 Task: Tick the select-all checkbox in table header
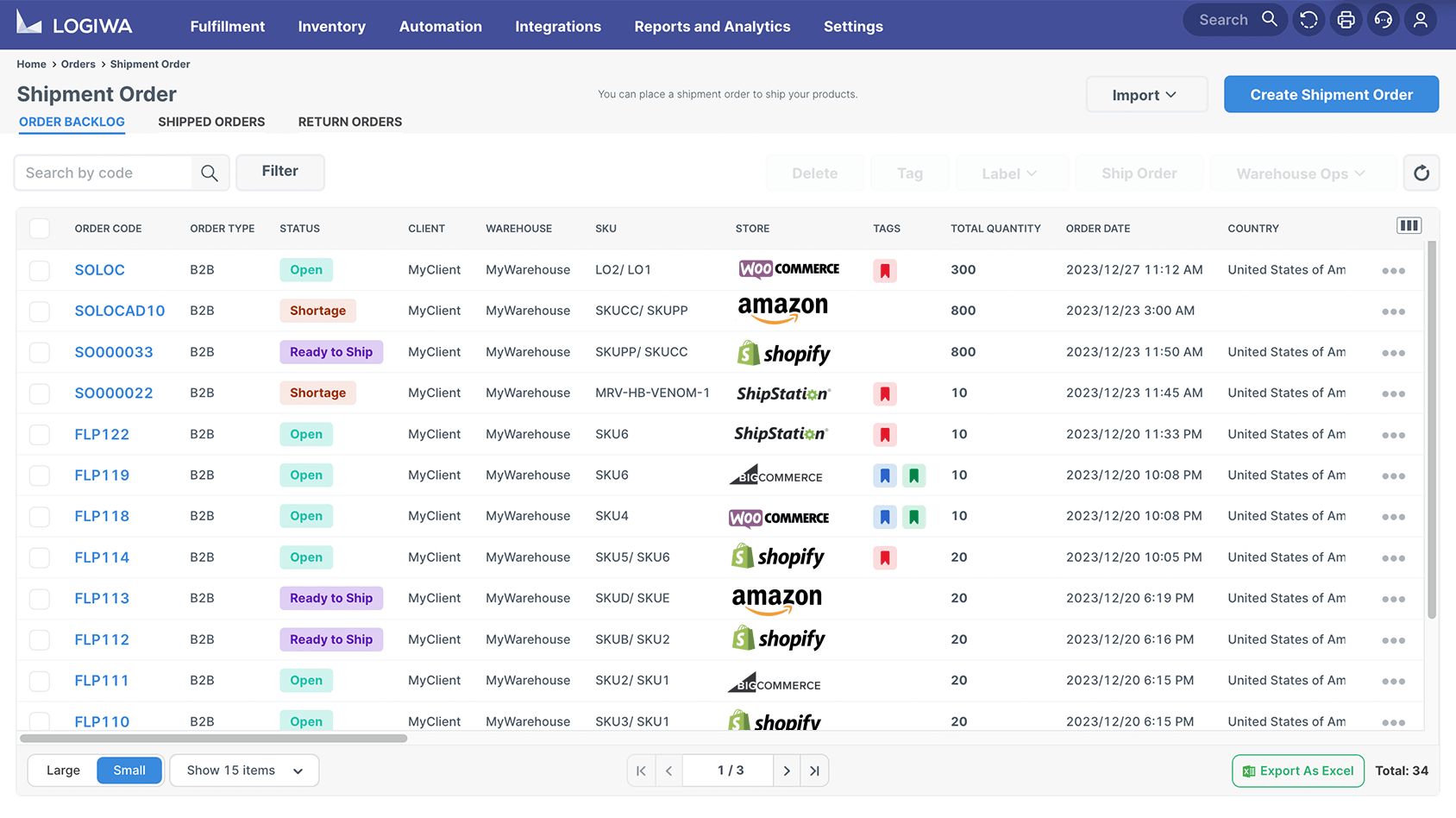click(x=40, y=229)
